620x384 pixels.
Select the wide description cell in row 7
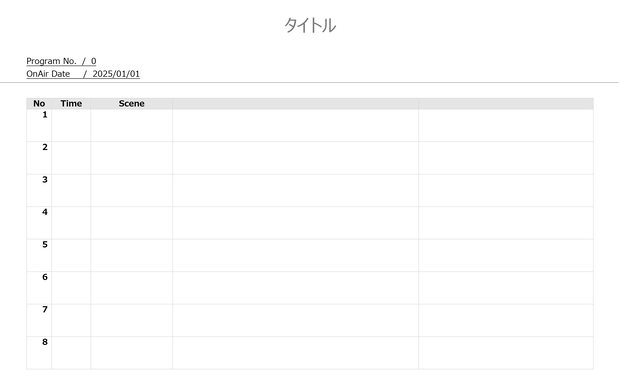tap(295, 320)
